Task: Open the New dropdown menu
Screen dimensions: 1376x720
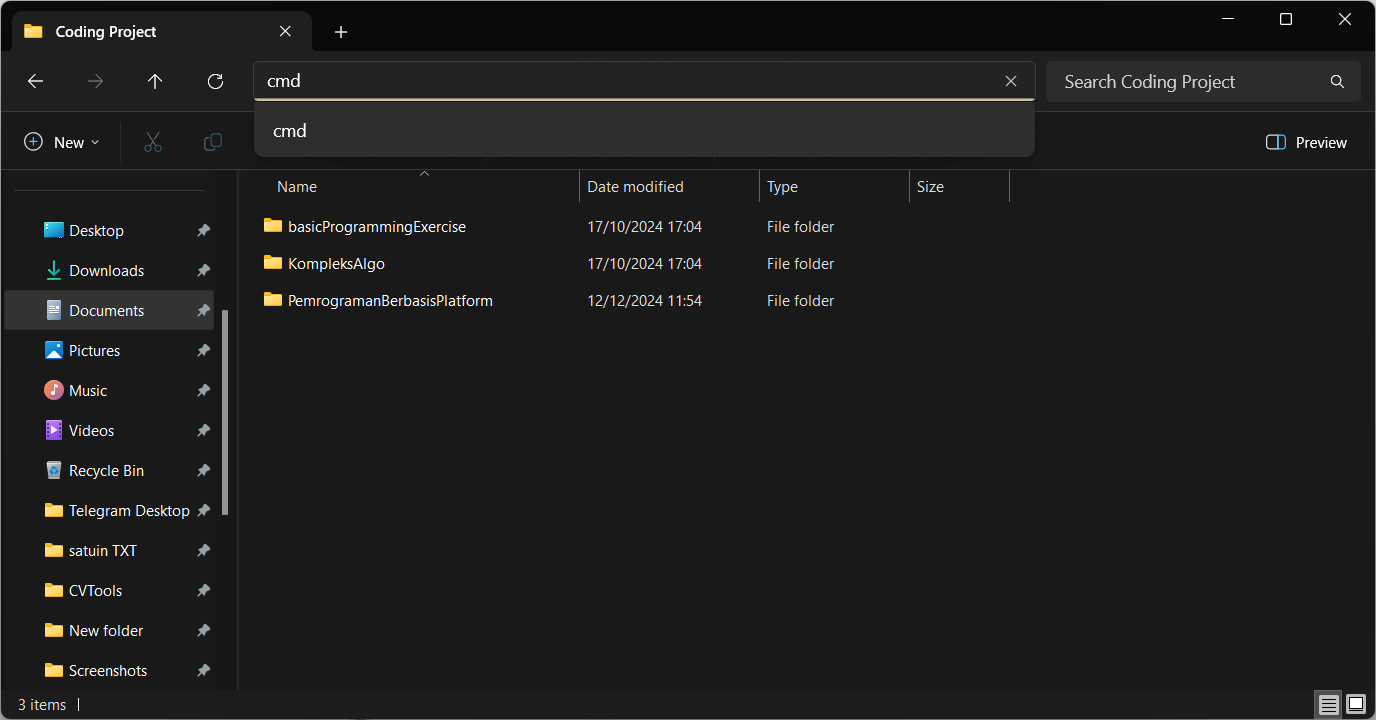Action: click(x=62, y=142)
